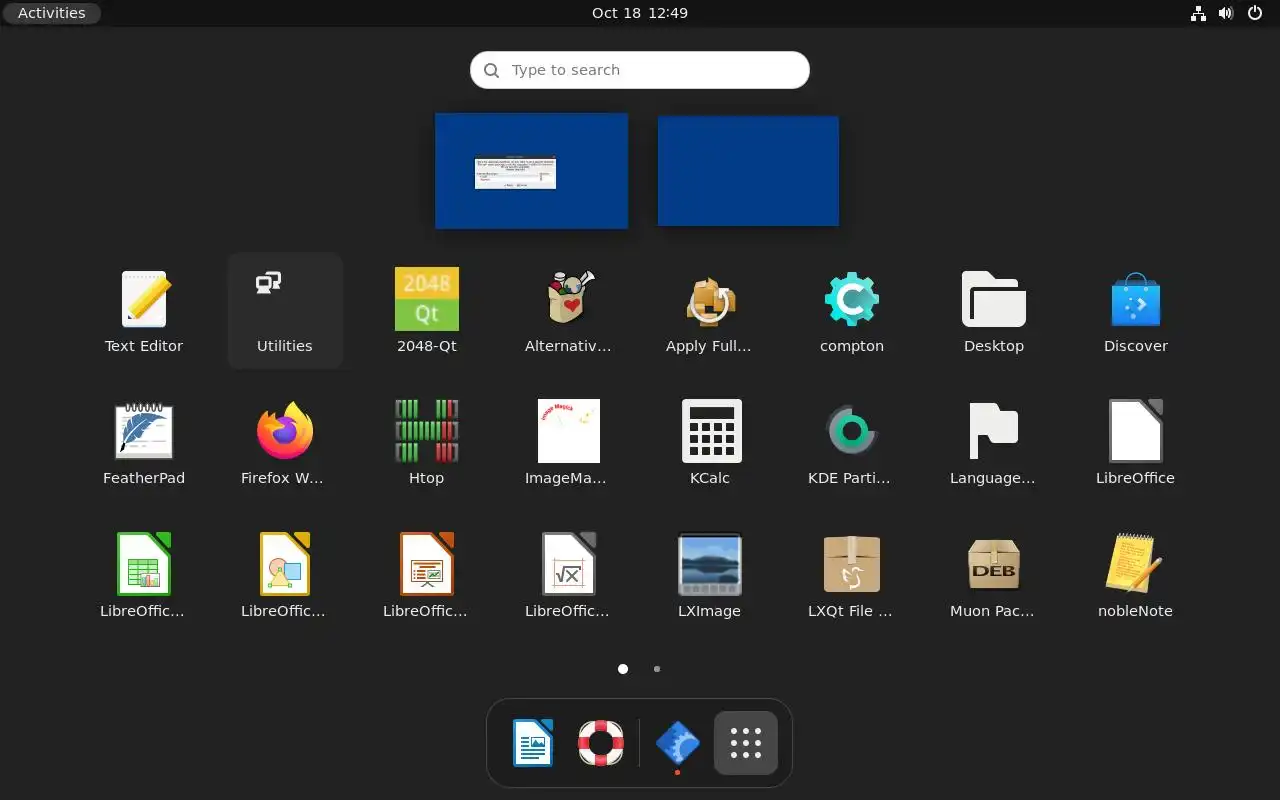Click the Show Applications grid button
Image resolution: width=1280 pixels, height=800 pixels.
pyautogui.click(x=746, y=743)
